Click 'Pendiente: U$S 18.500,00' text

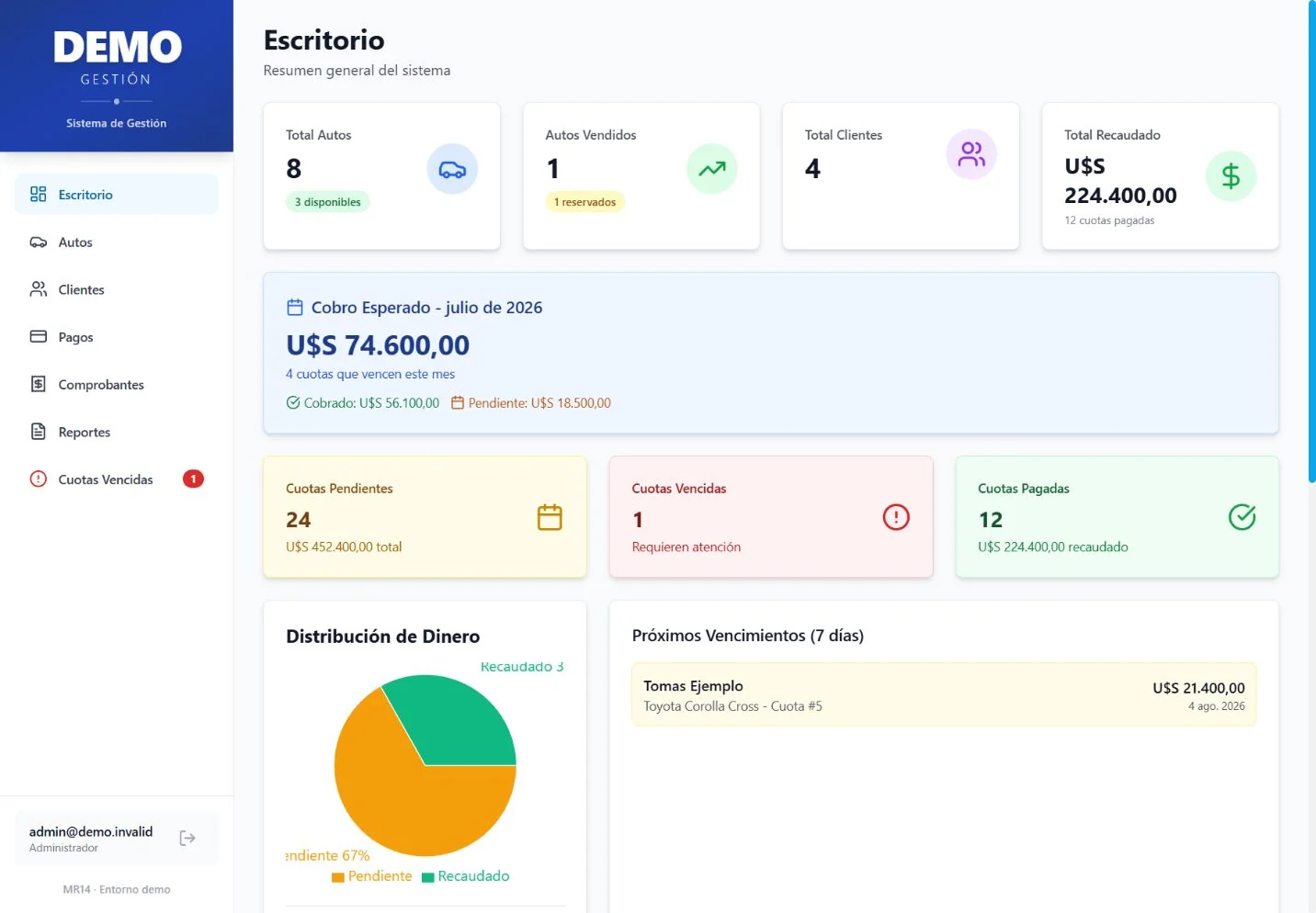(x=539, y=402)
